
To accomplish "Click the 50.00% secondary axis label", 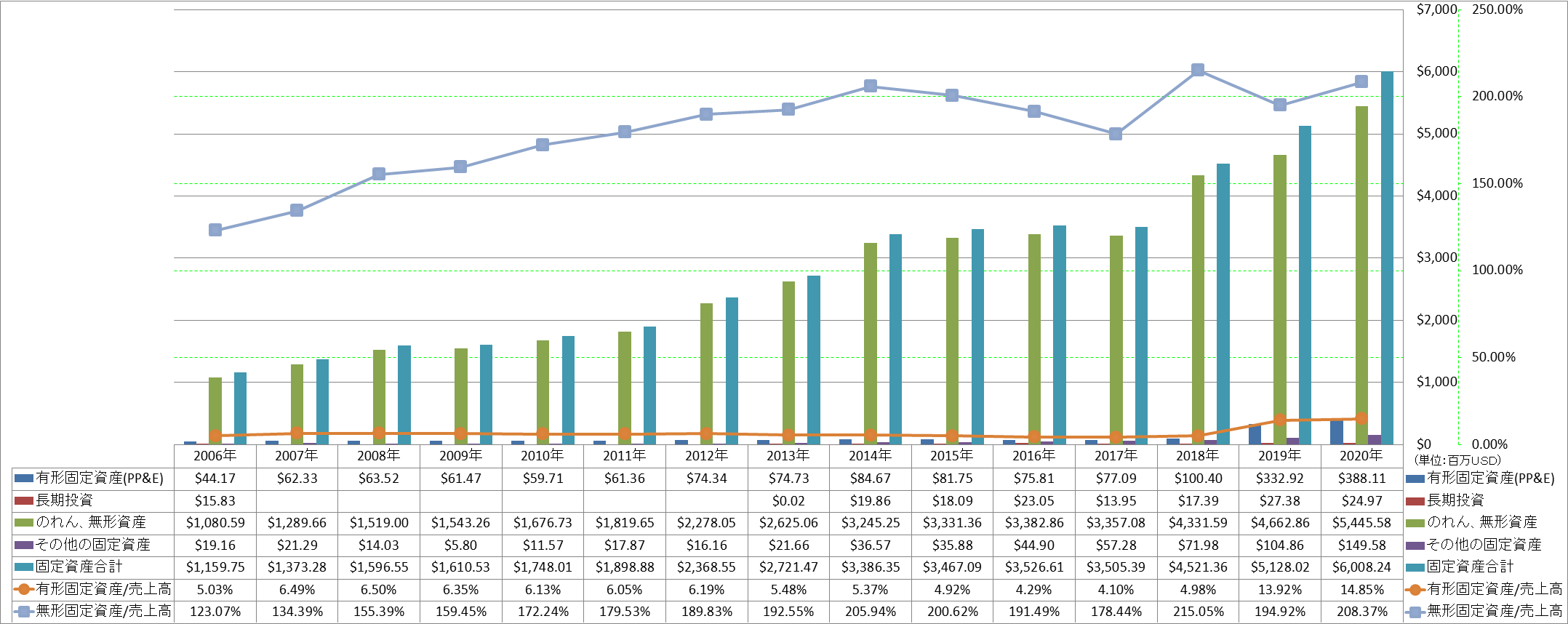I will 1494,357.
